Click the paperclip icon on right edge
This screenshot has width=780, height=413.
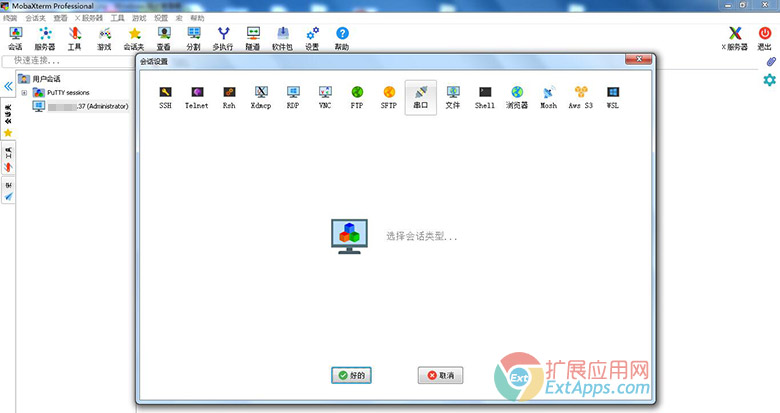[771, 62]
